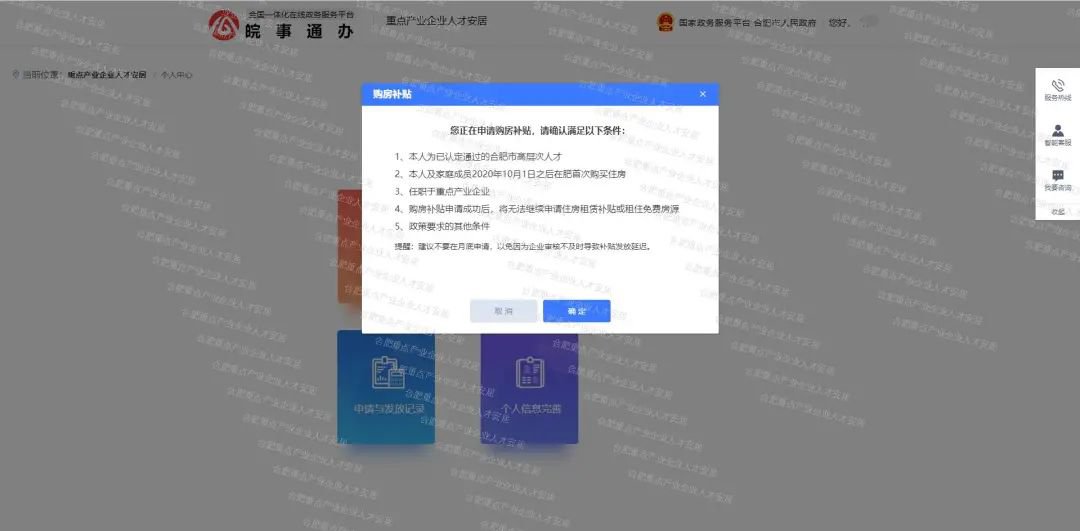This screenshot has width=1080, height=531.
Task: Click 国家政务服务平台 link in header
Action: coord(714,23)
